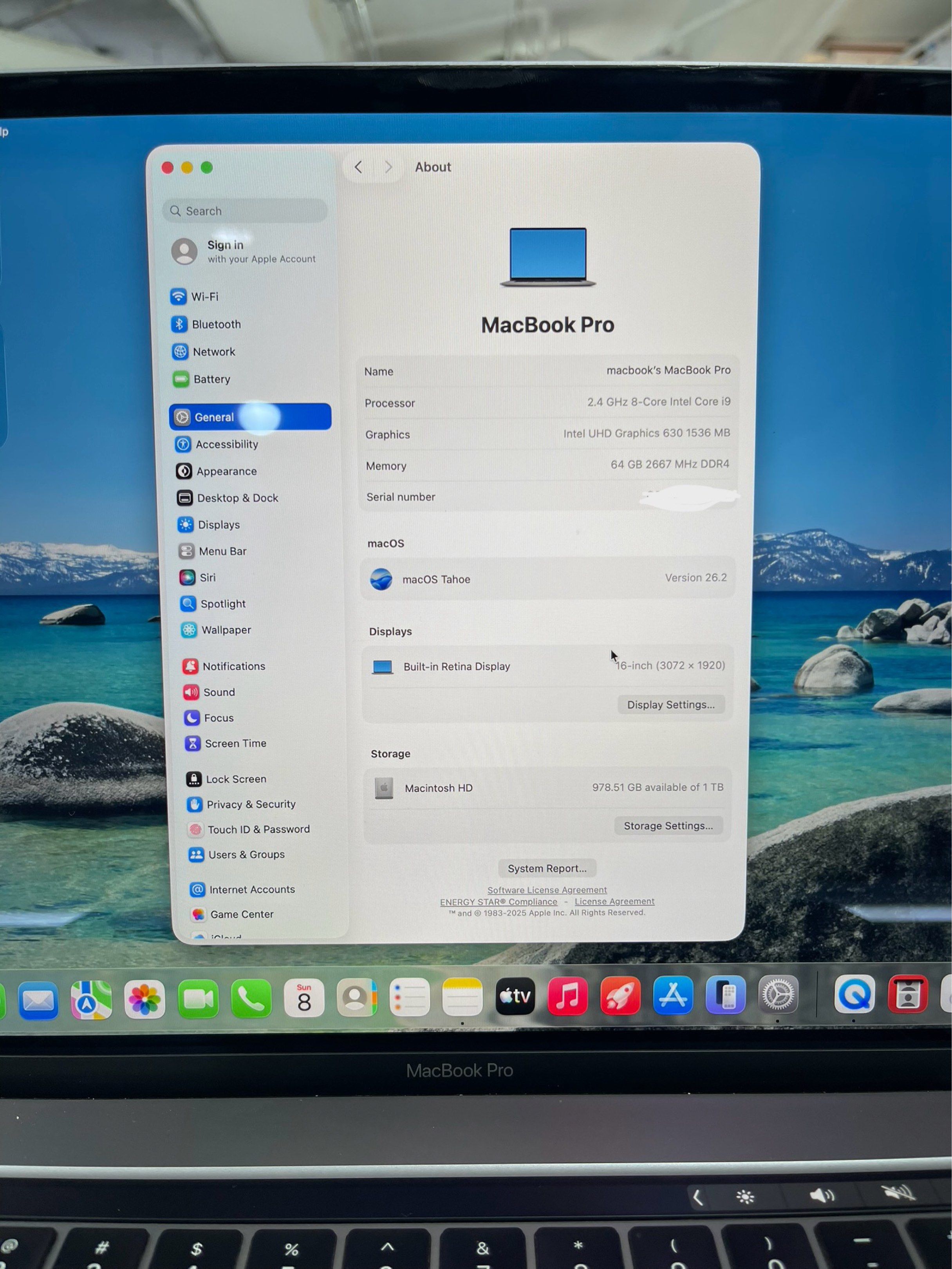Open Photos from the Dock
Screen dimensions: 952x1269
145,1000
